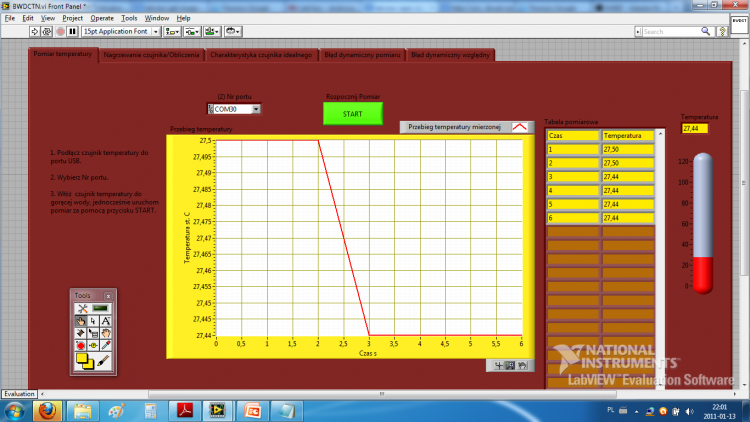750x422 pixels.
Task: Open the Edit menu
Action: coord(28,18)
